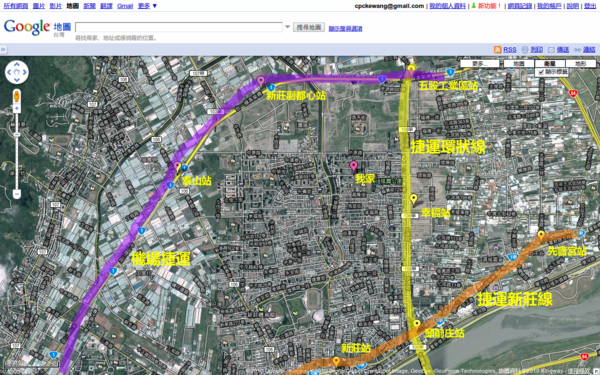Open the 顯示搜尋選項 search options link
Viewport: 600px width, 375px height.
(x=345, y=29)
